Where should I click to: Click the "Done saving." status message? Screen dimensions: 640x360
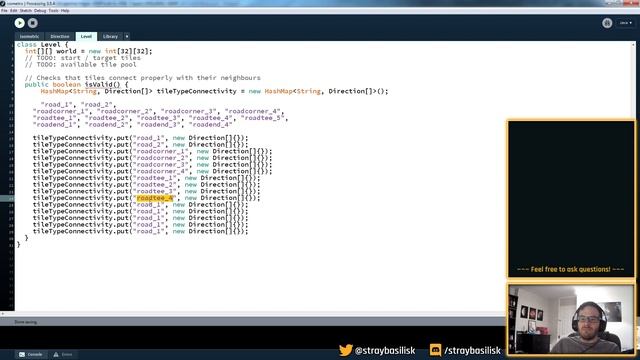(25, 322)
